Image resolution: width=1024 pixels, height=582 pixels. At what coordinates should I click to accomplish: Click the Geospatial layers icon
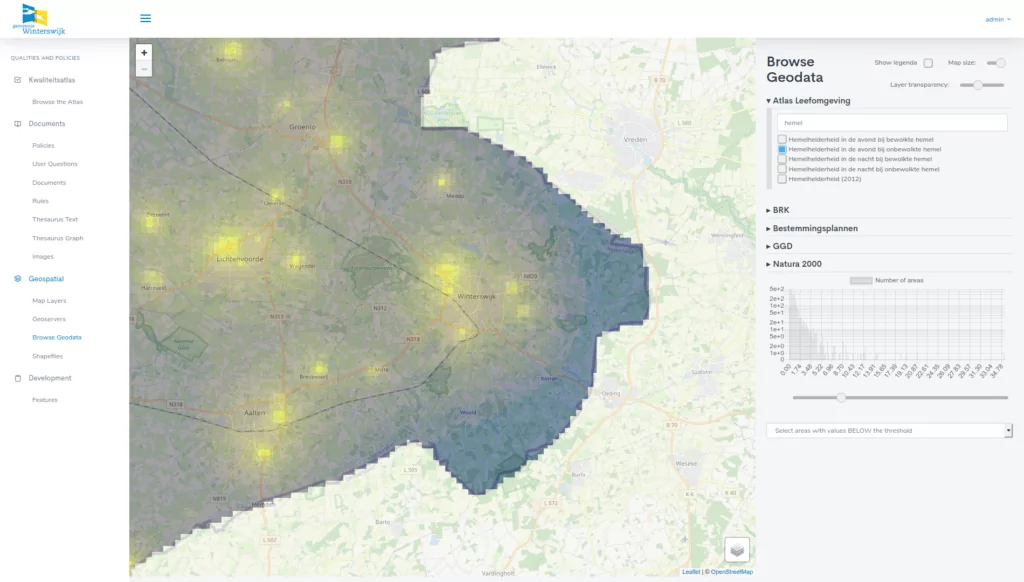tap(18, 279)
